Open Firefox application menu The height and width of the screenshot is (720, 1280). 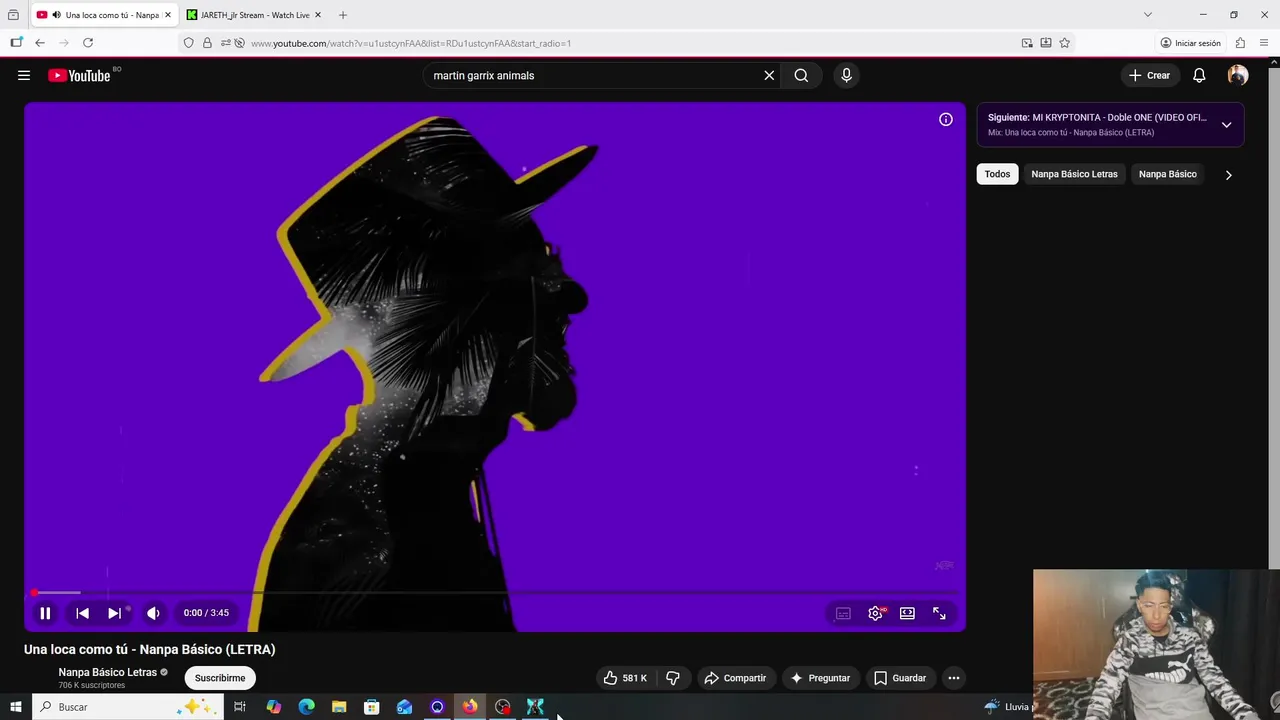(1264, 43)
